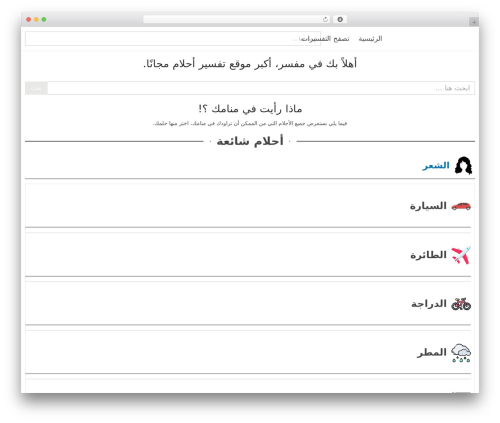
Task: Open the الطائرة dream entry
Action: coord(428,255)
